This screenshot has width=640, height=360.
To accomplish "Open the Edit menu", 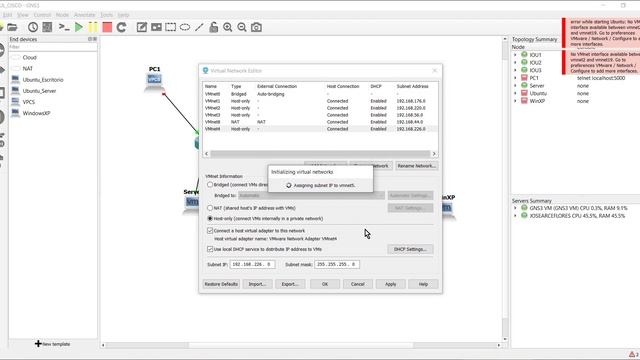I will coord(7,15).
